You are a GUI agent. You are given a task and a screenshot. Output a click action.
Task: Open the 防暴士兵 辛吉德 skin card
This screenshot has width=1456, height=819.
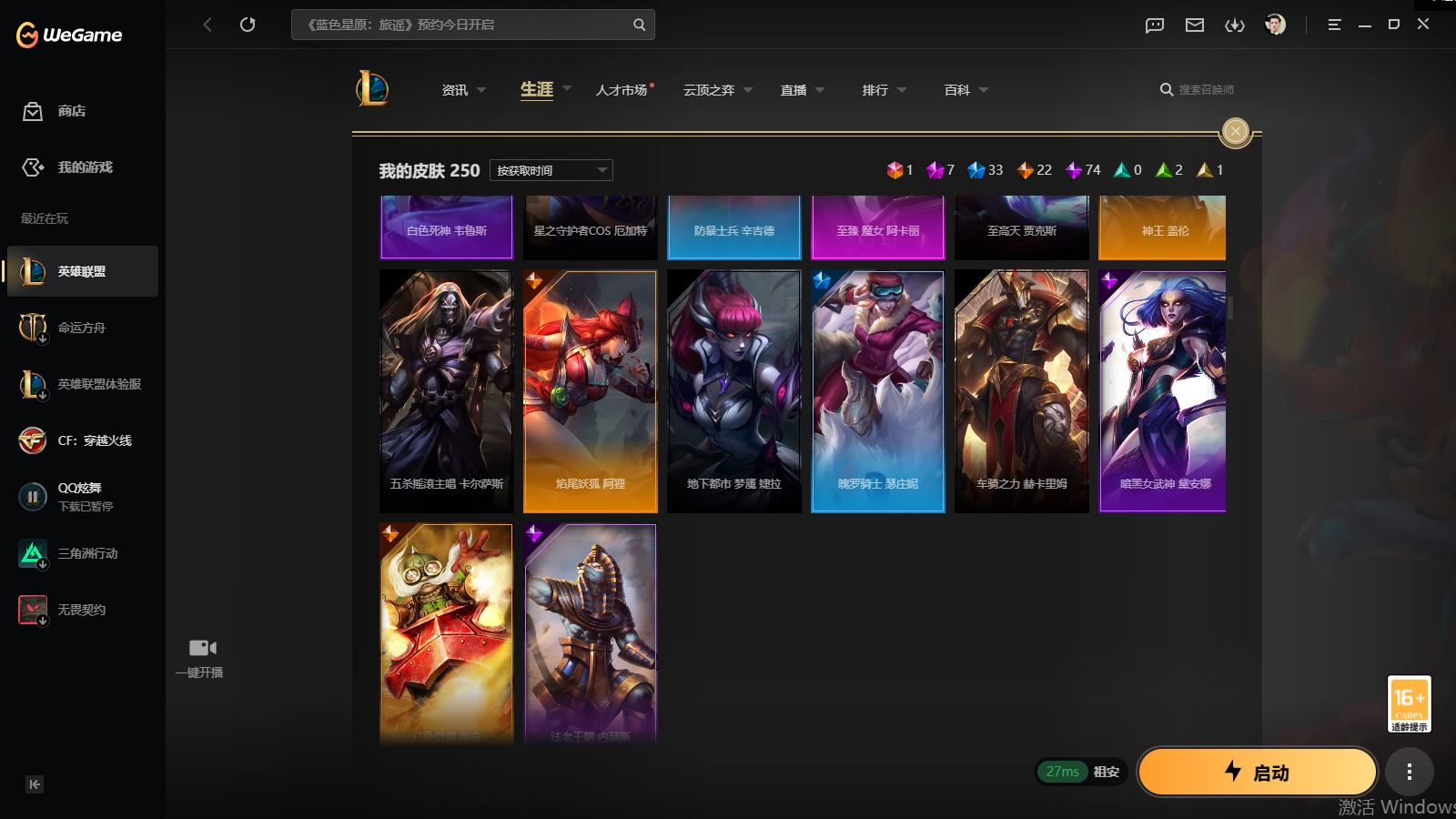734,227
